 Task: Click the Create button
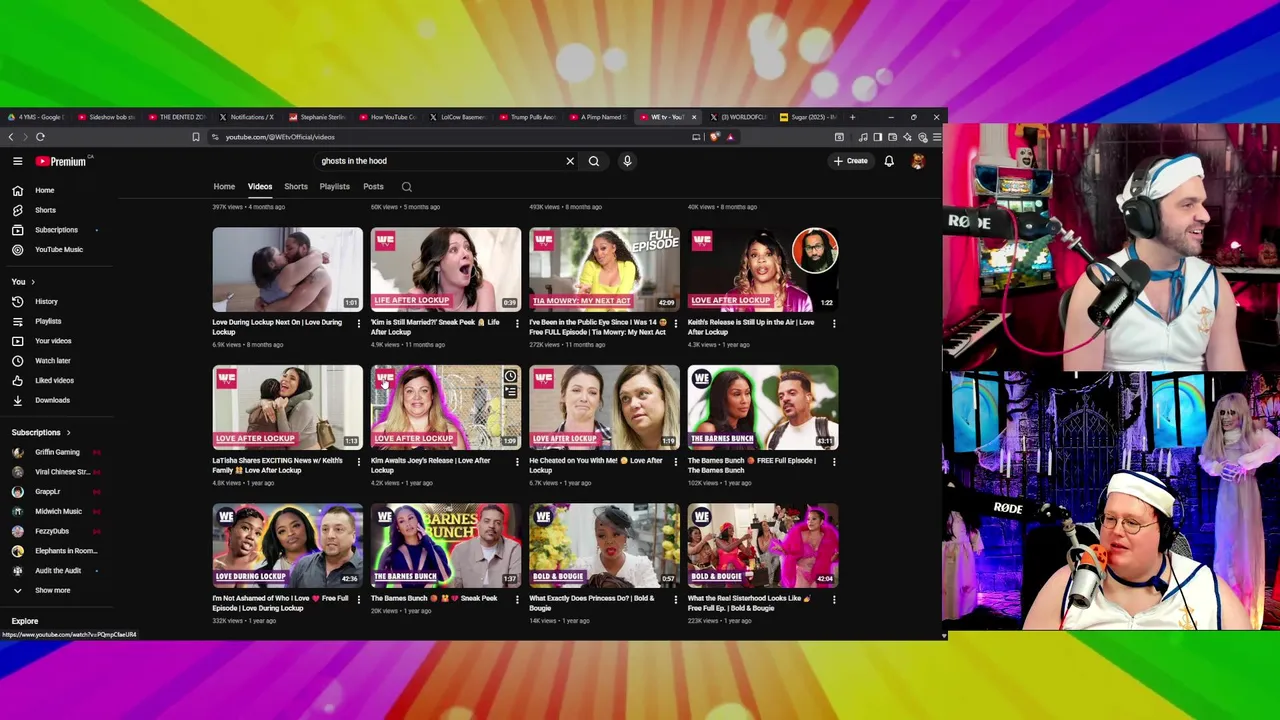pyautogui.click(x=851, y=161)
